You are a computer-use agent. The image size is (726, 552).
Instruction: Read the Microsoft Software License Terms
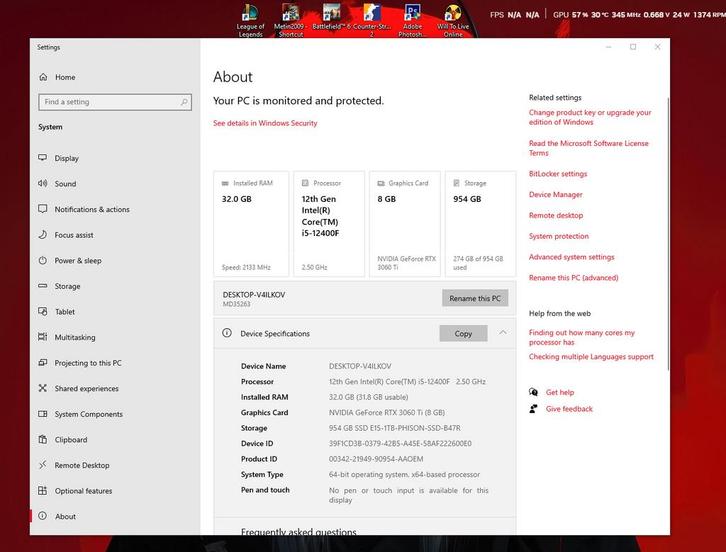click(x=588, y=148)
